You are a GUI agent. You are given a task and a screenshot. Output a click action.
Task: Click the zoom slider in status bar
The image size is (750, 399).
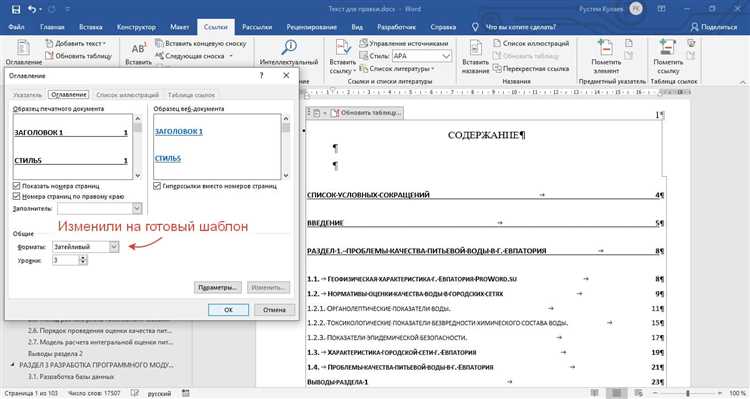[687, 393]
